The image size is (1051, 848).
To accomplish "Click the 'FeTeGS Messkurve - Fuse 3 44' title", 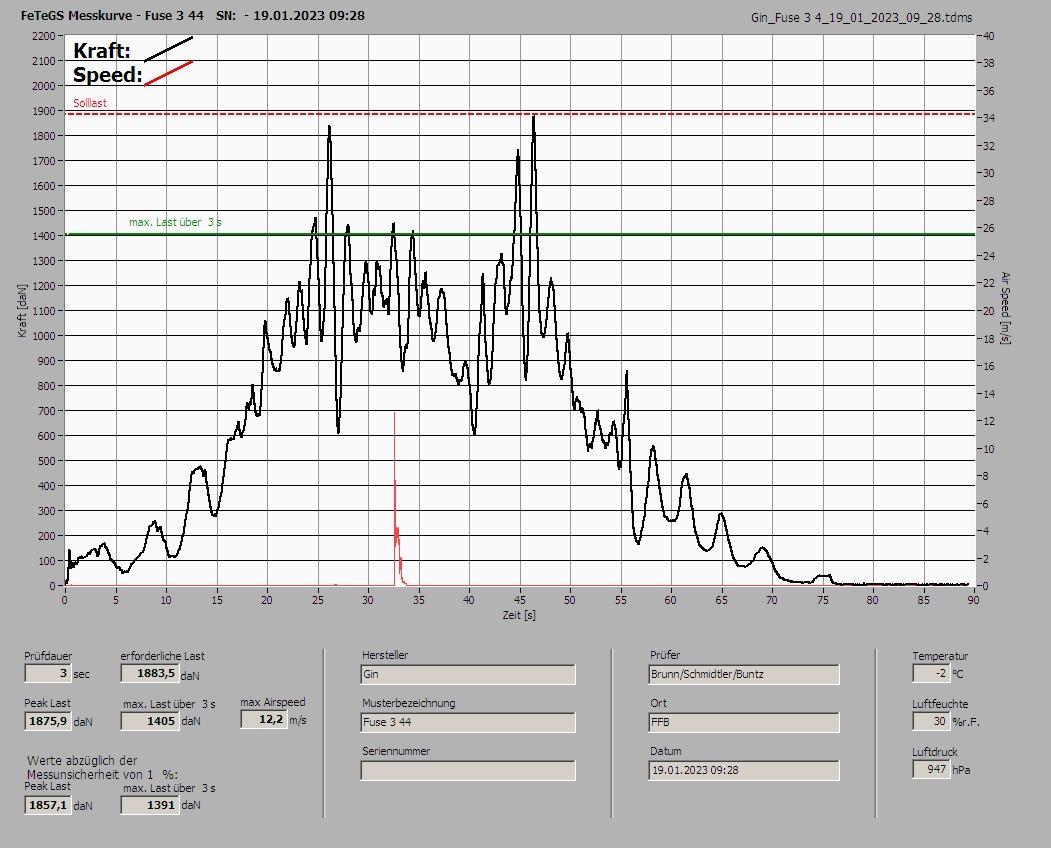I will [x=113, y=15].
